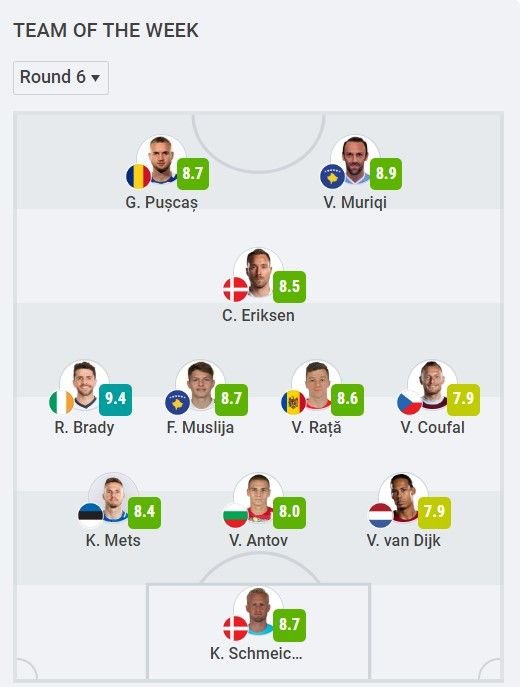This screenshot has width=520, height=687.
Task: Click the Romania flag beside G. Pușcaș
Action: coord(138,177)
